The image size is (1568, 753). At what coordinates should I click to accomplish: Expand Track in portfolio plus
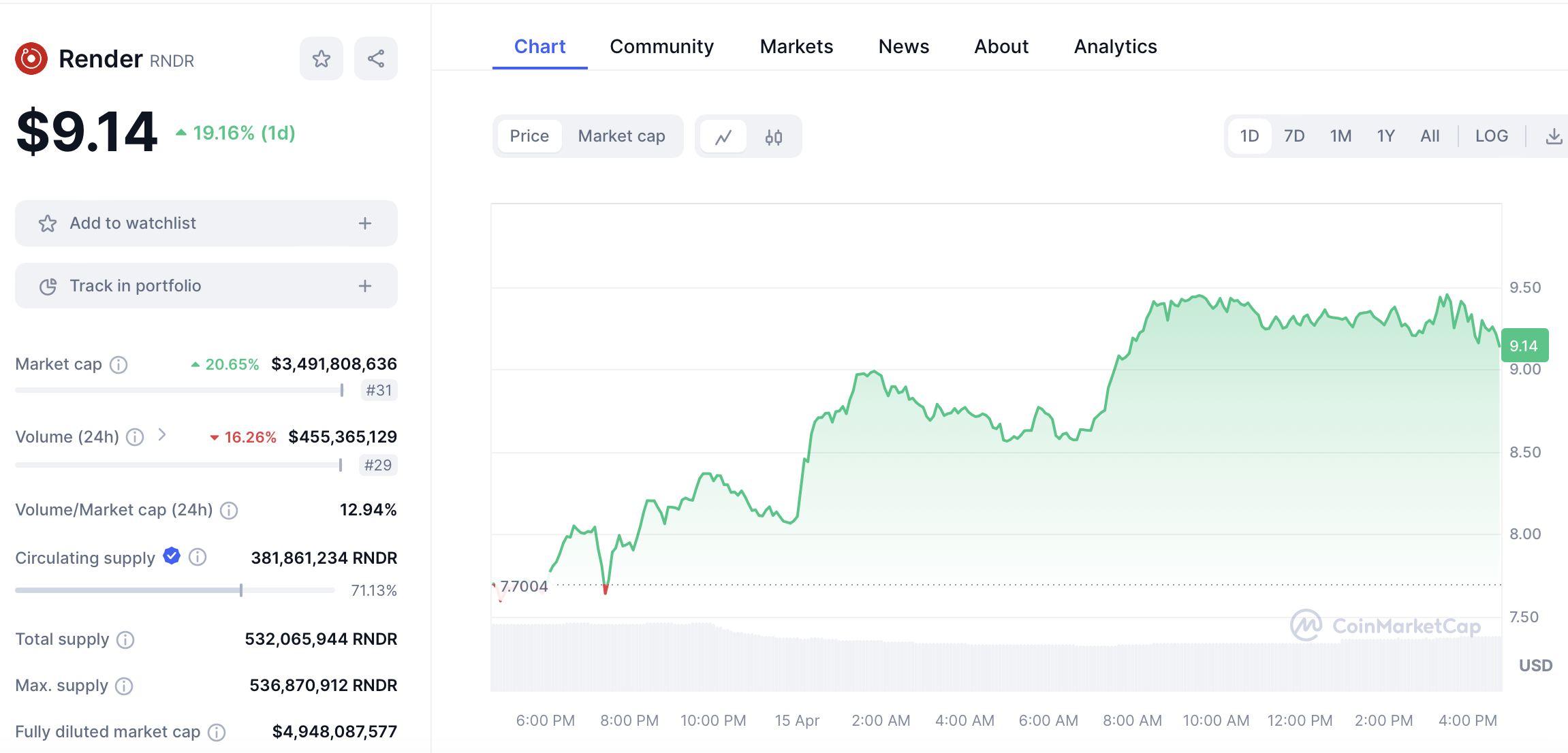click(x=365, y=286)
